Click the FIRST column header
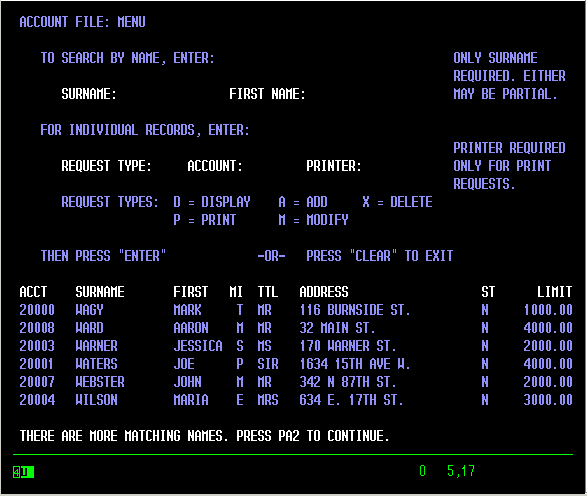Screen dimensions: 587x496 coord(191,292)
